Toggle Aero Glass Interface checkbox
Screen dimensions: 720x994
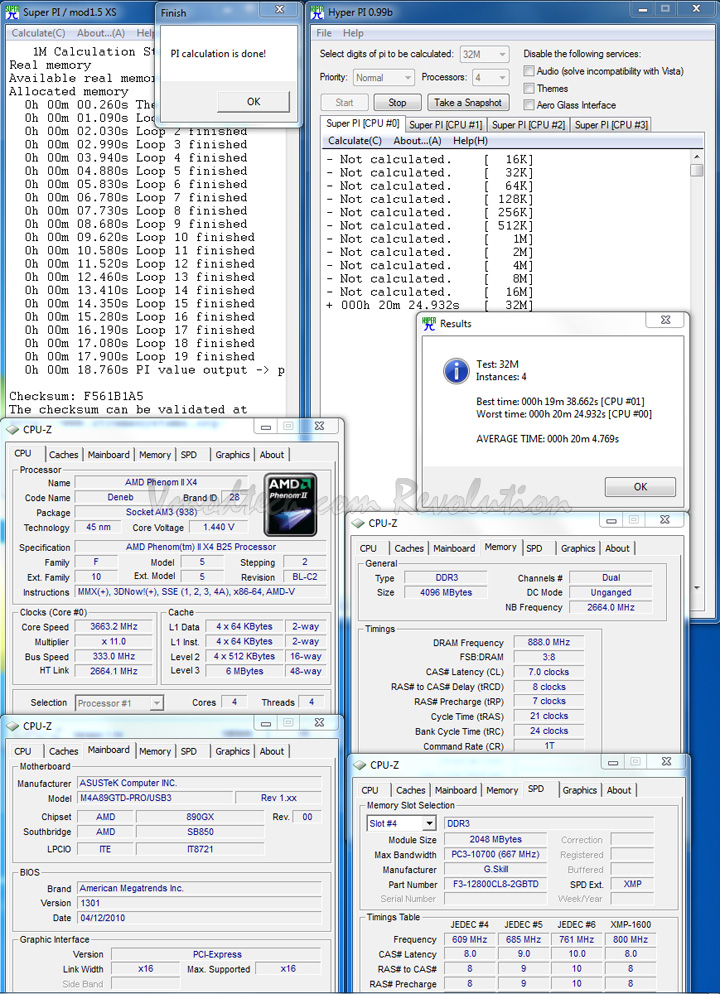click(529, 105)
